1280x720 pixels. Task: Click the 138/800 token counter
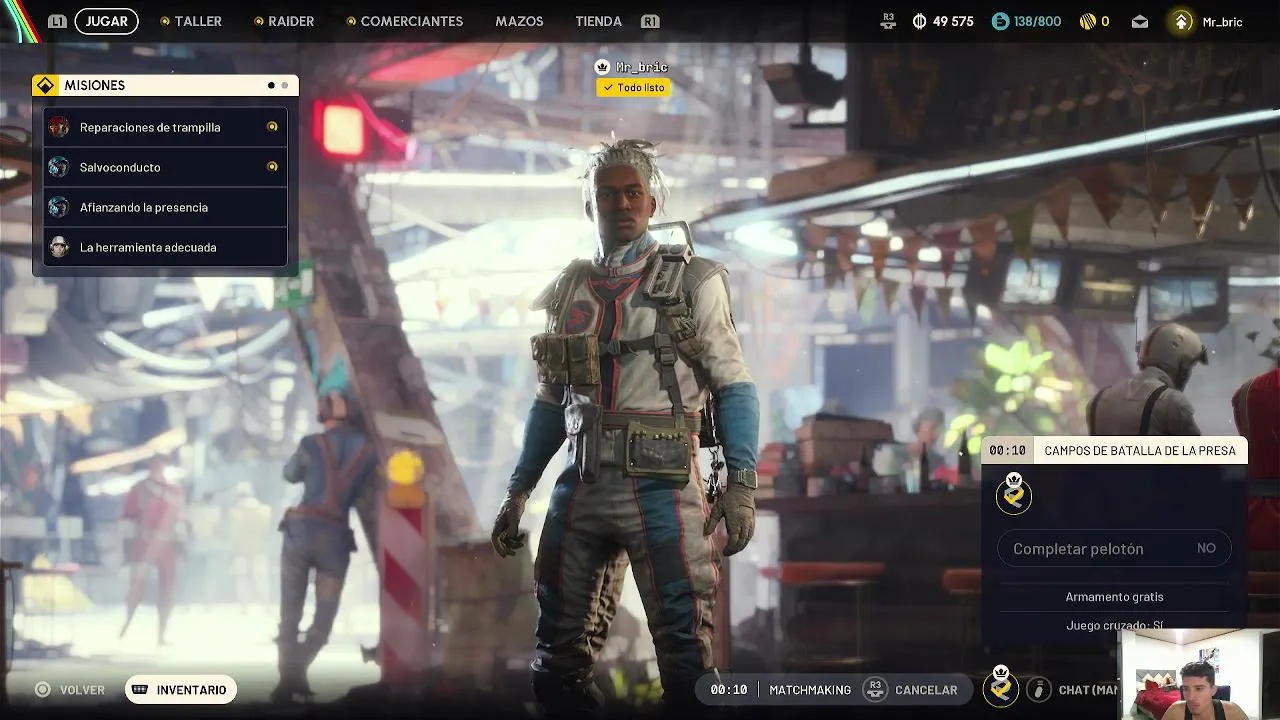(x=1037, y=21)
